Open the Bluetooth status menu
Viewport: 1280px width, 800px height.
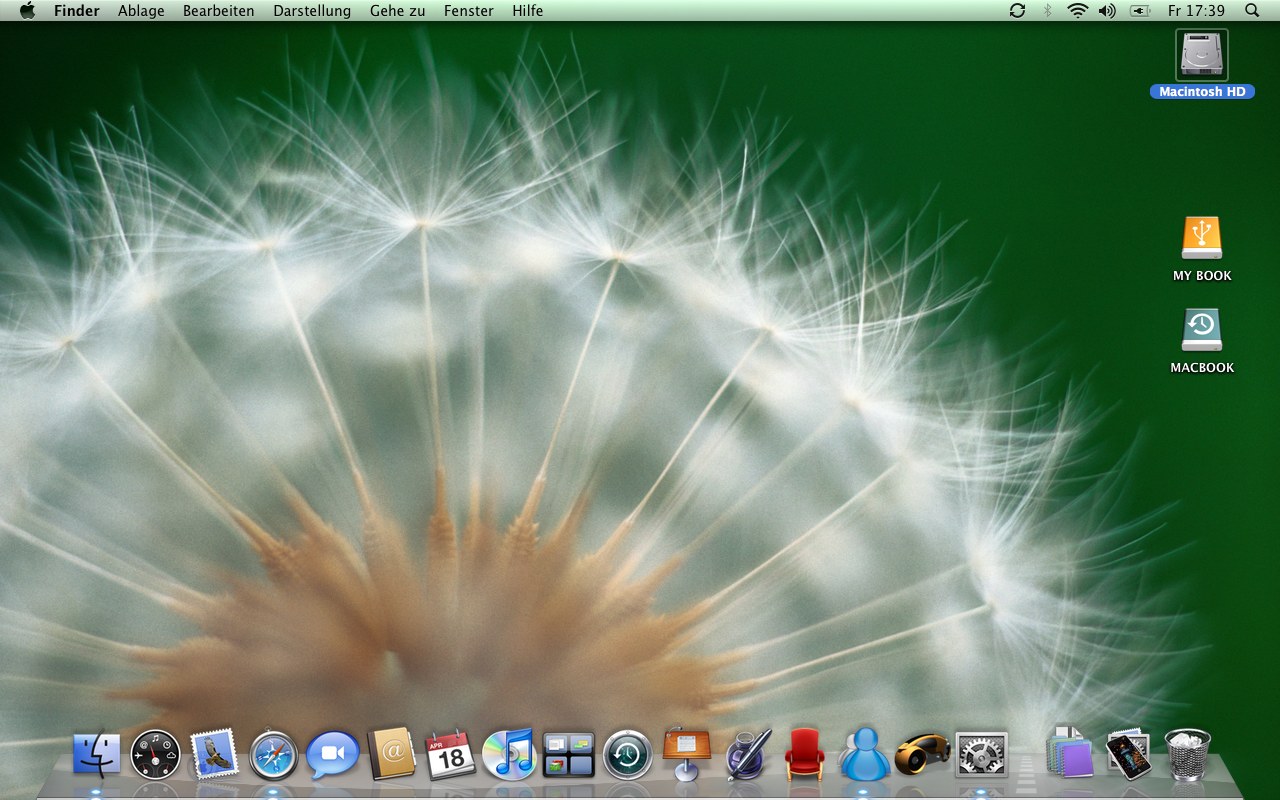[1047, 11]
